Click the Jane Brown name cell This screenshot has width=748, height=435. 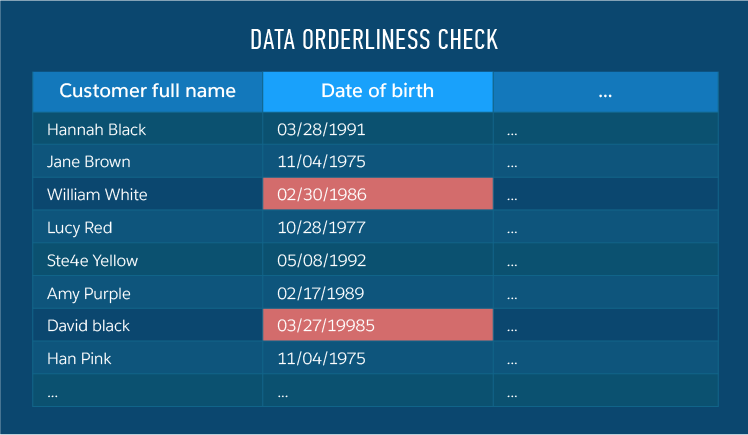[89, 162]
